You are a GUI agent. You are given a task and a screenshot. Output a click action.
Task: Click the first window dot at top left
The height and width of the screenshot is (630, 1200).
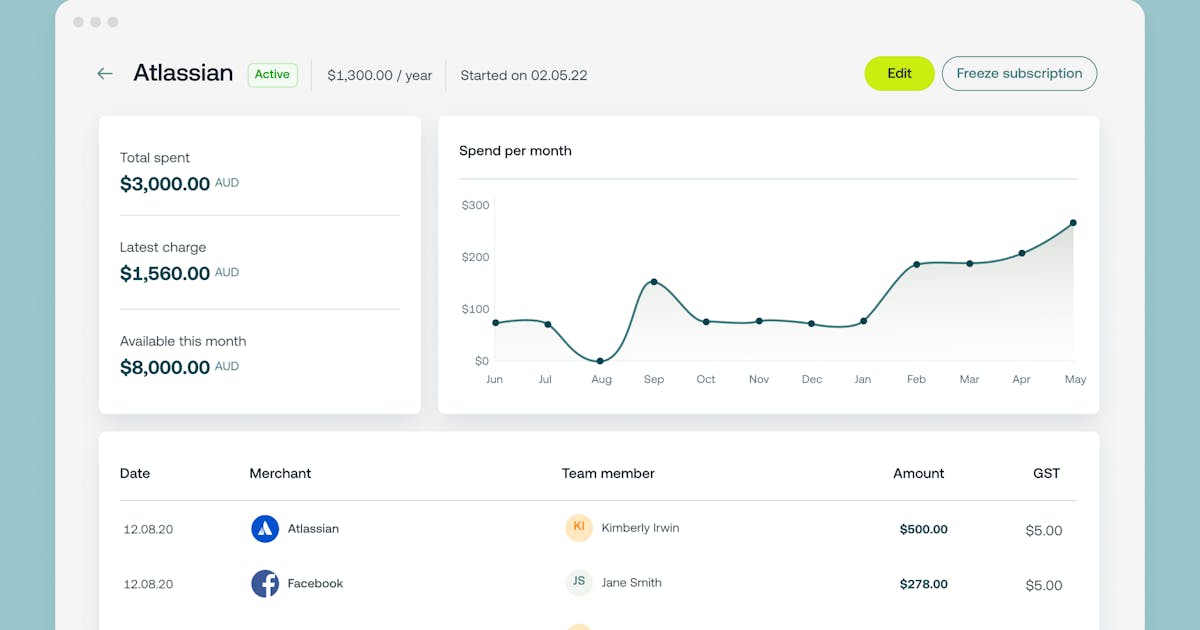[x=78, y=21]
